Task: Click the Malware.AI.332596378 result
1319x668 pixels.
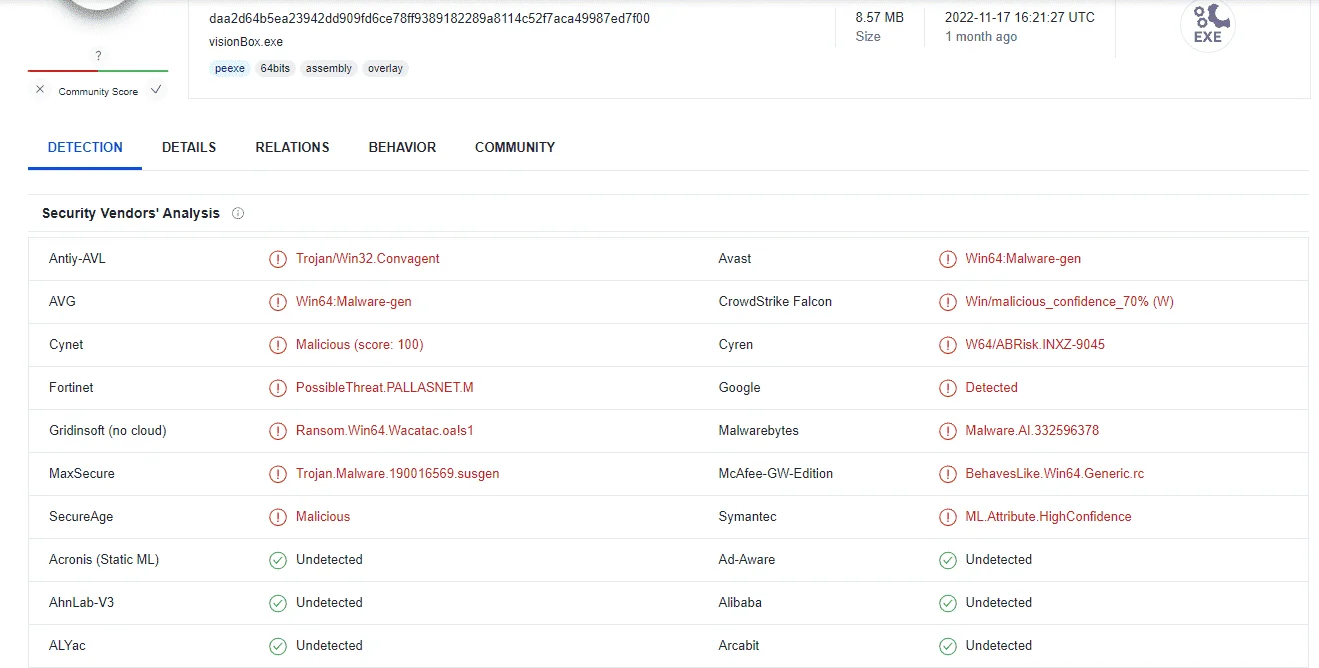Action: coord(1032,431)
